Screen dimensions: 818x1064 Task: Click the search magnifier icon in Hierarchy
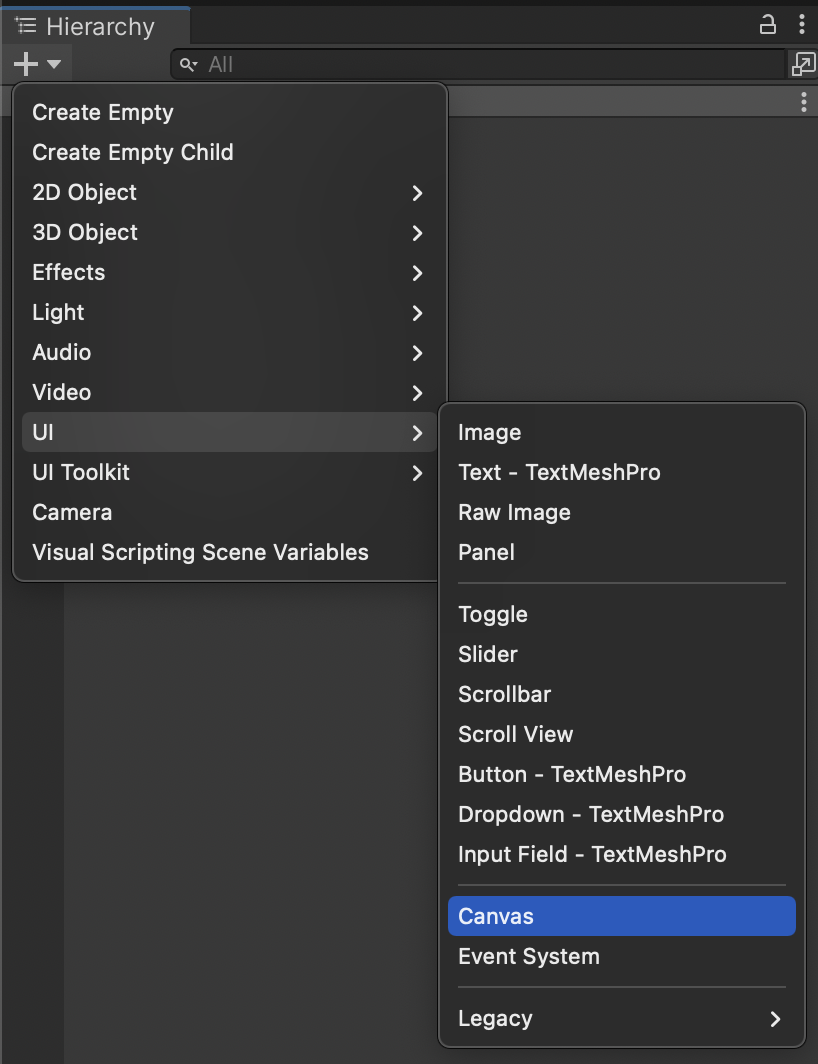click(188, 65)
